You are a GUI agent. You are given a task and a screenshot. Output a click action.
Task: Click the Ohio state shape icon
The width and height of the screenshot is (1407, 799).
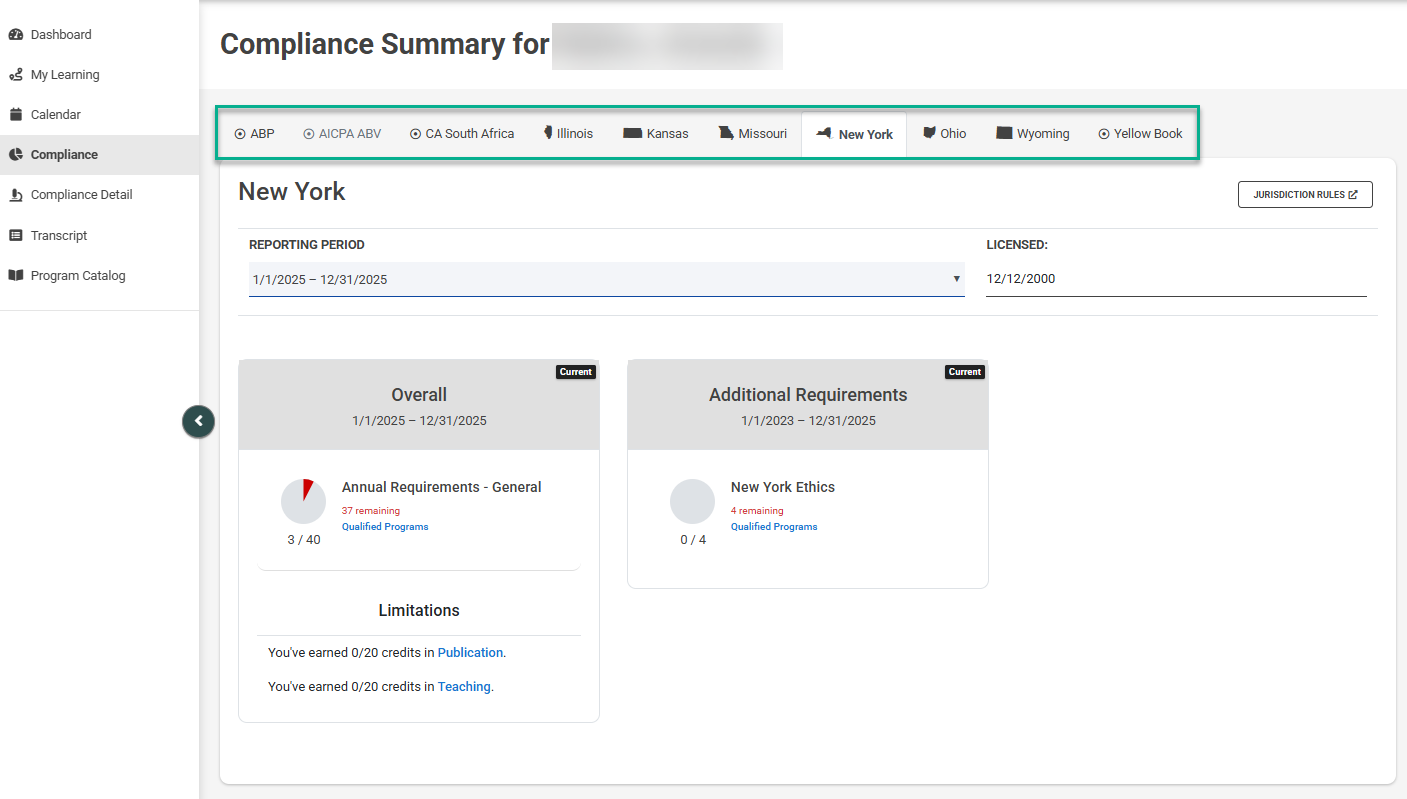pyautogui.click(x=929, y=133)
